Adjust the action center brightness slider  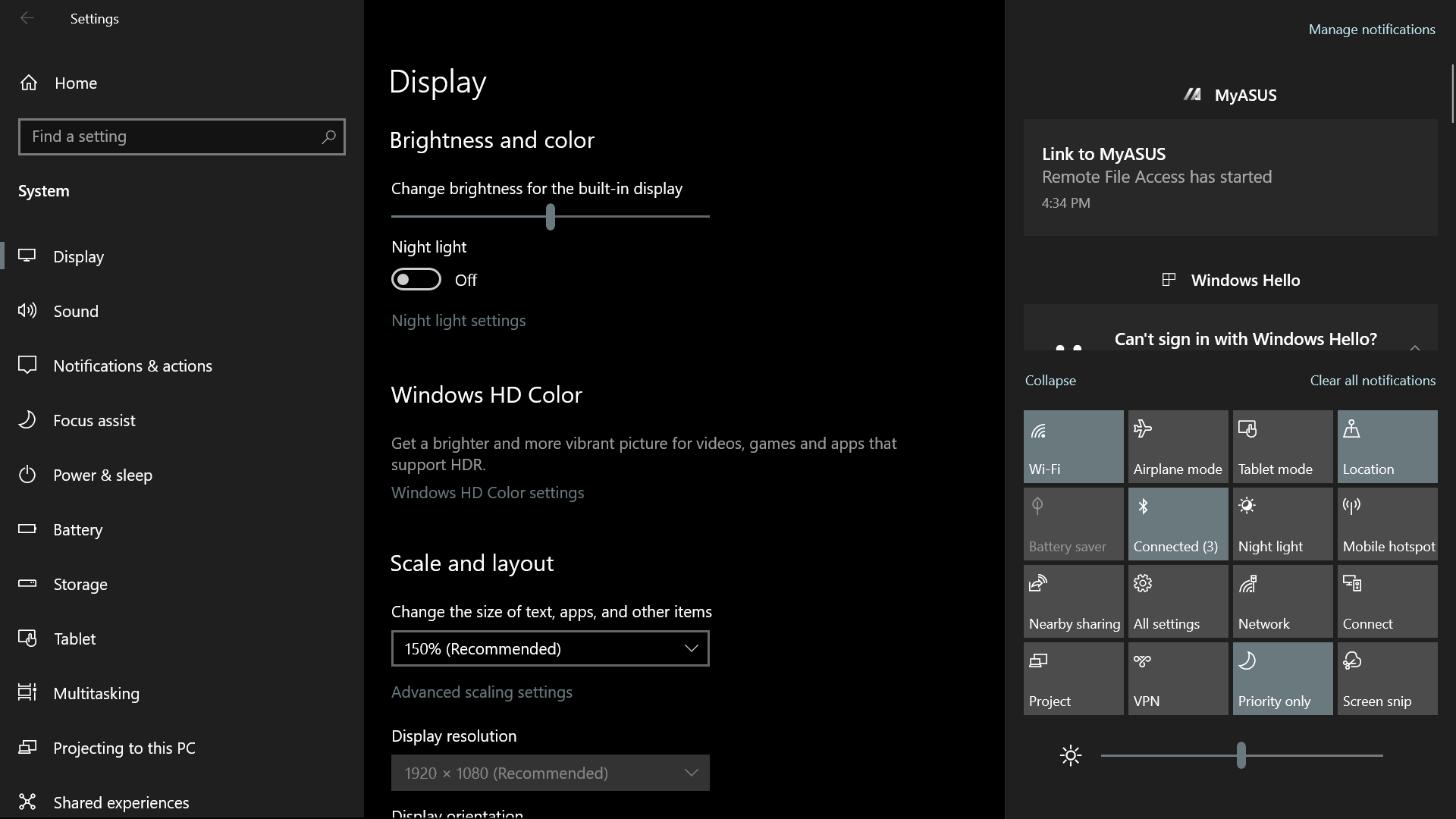[x=1241, y=755]
